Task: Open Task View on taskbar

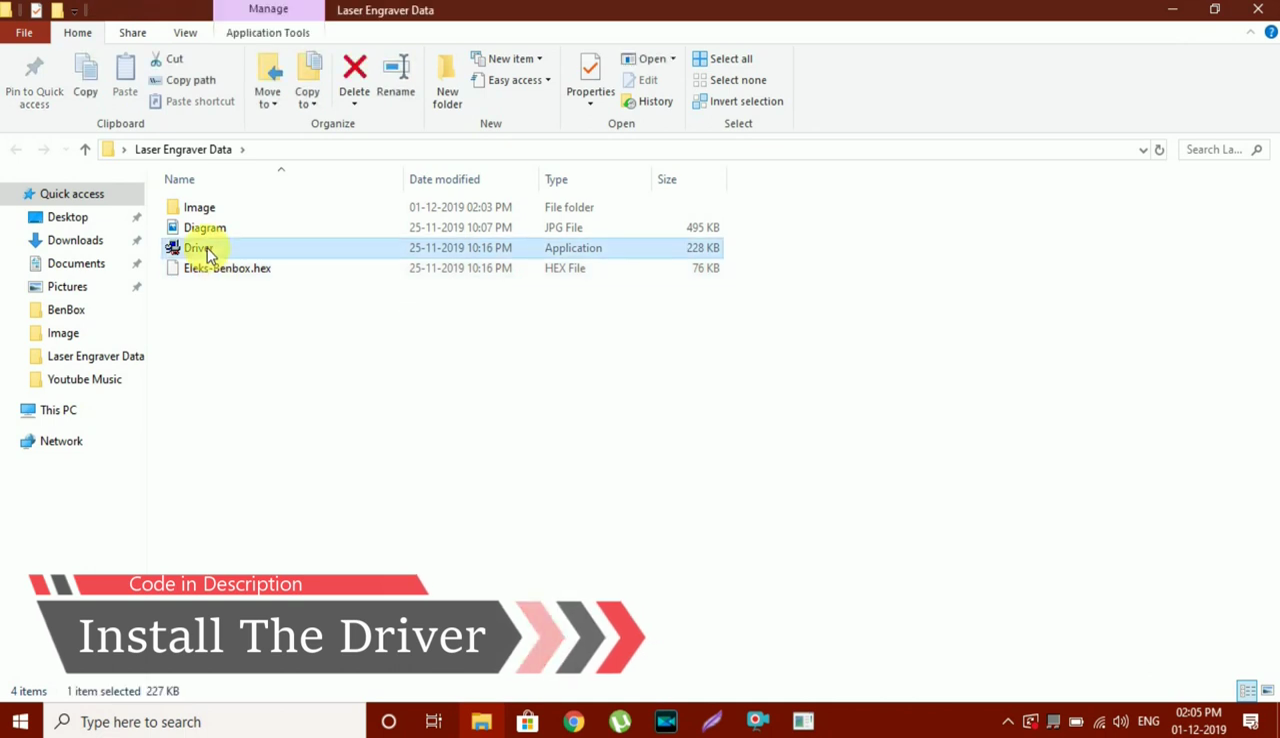Action: coord(434,721)
